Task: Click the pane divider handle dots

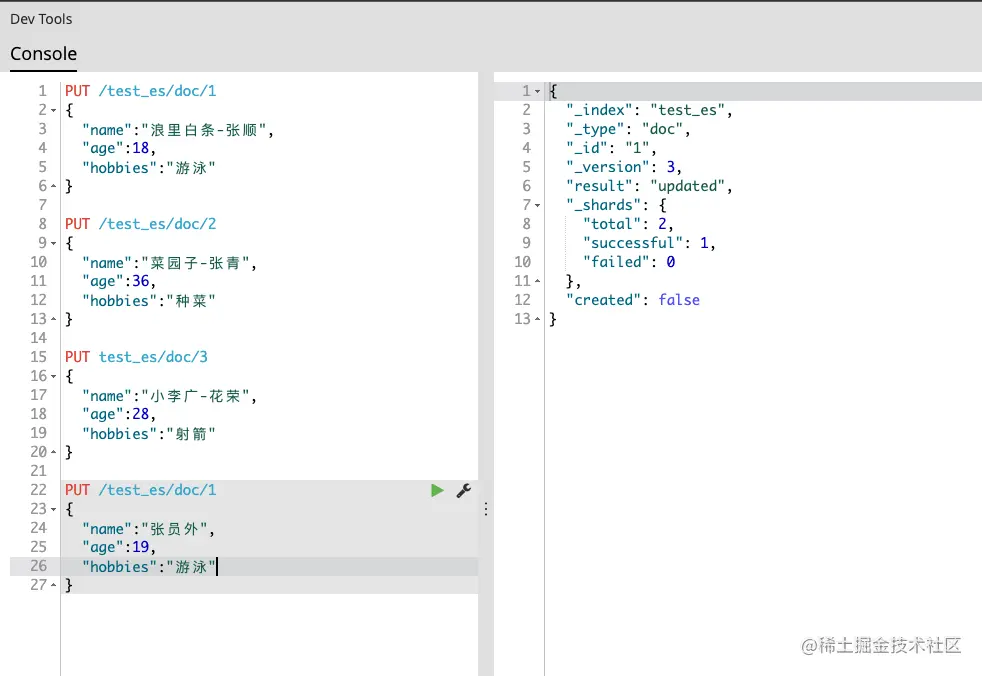Action: pos(486,509)
